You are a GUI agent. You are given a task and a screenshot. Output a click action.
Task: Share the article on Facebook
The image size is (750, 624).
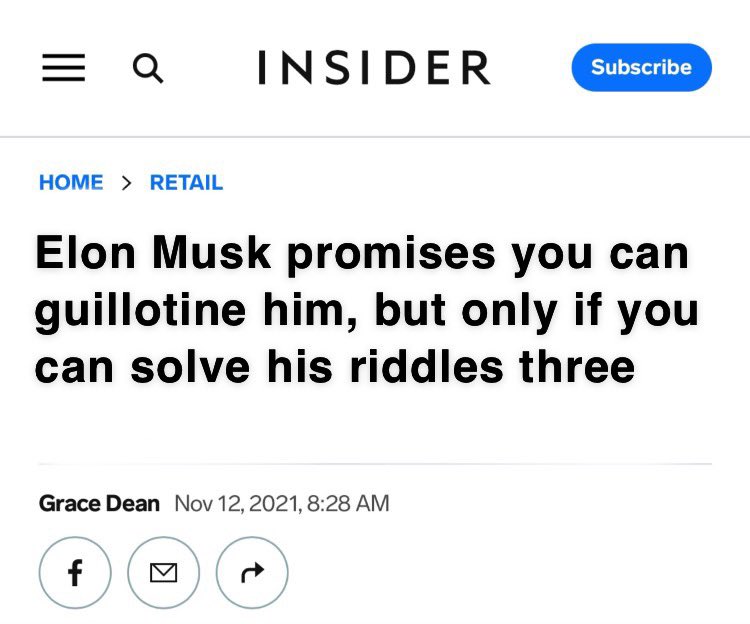[75, 572]
